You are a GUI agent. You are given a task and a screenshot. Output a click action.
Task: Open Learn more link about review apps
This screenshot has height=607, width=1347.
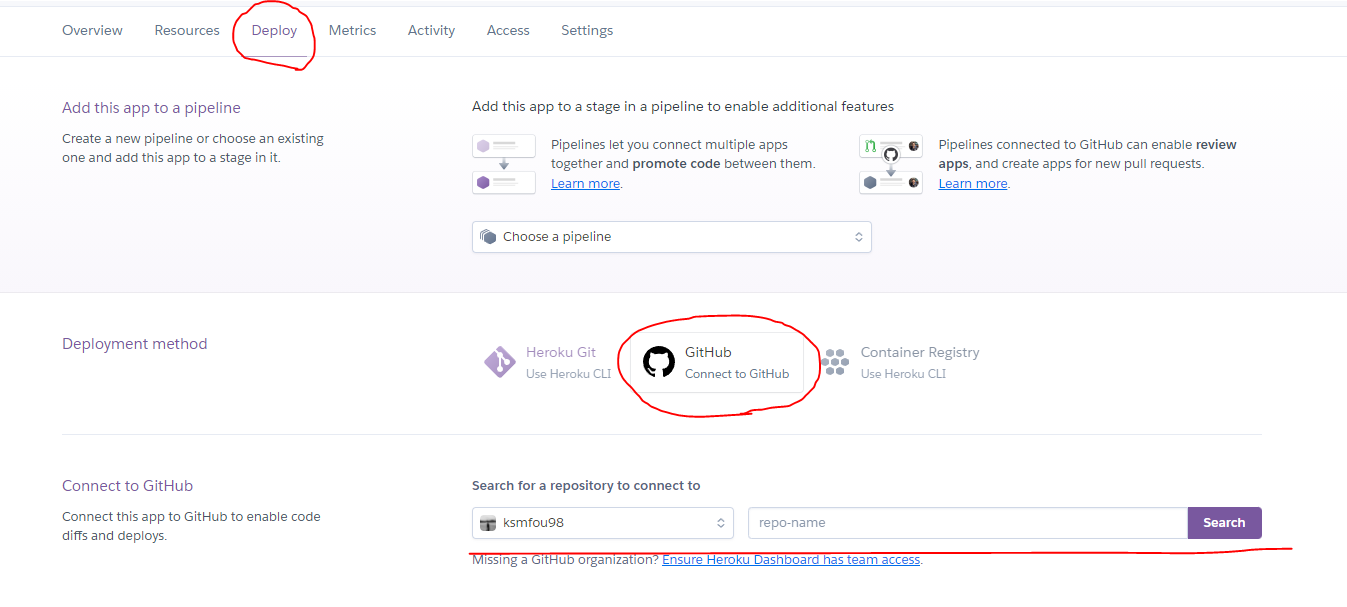coord(973,184)
